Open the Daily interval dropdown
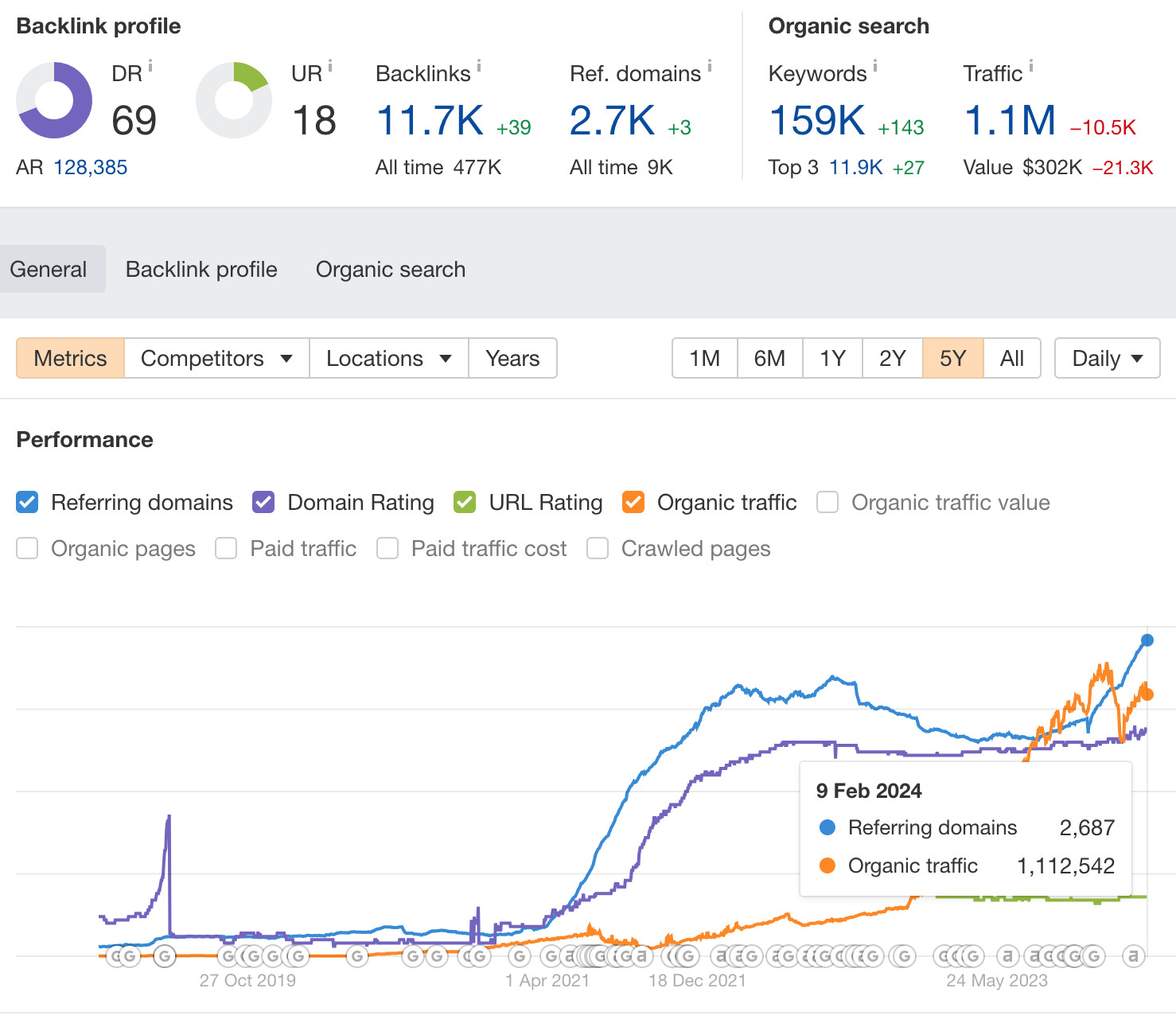The height and width of the screenshot is (1023, 1176). coord(1107,359)
